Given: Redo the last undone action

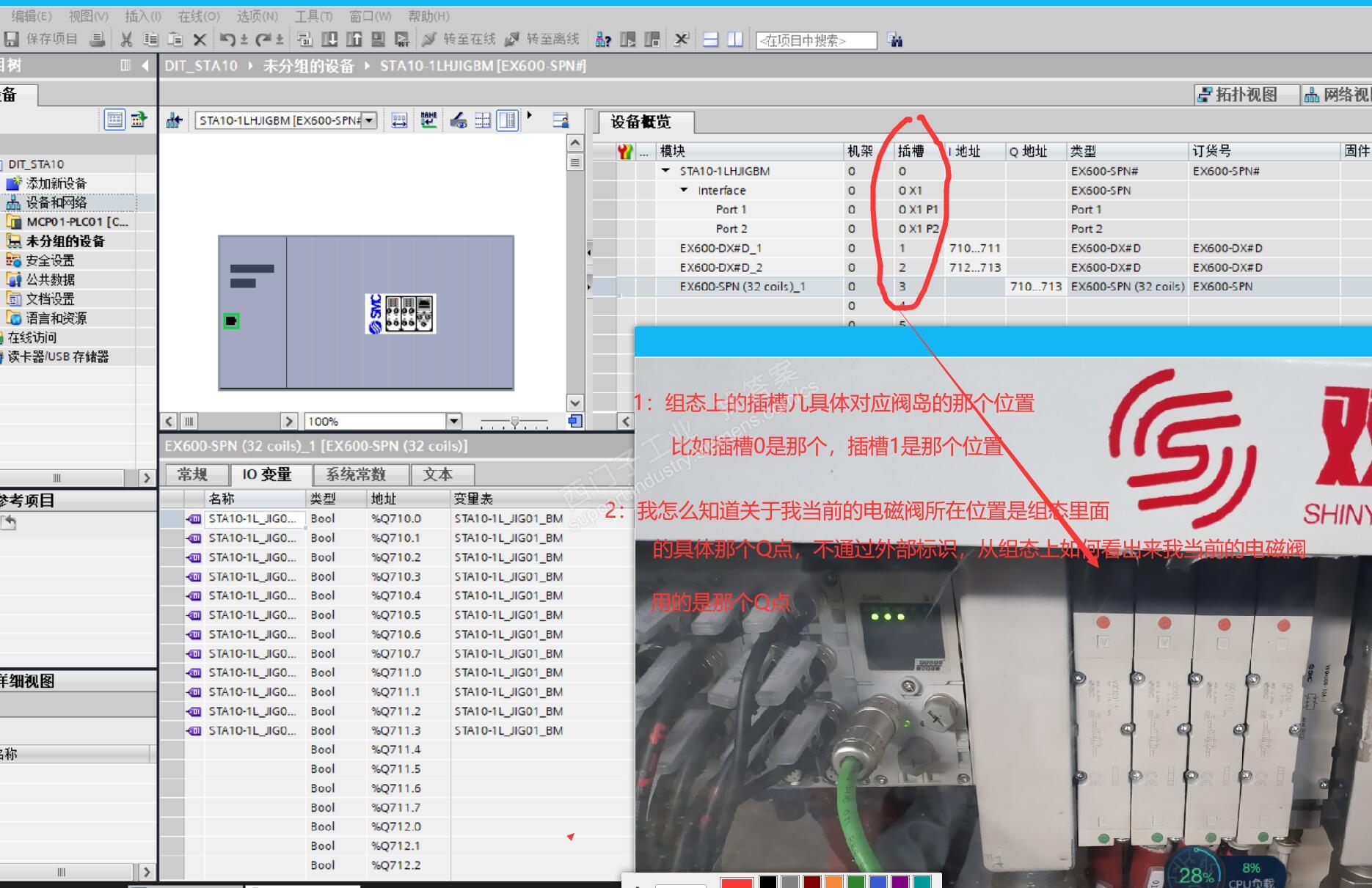Looking at the screenshot, I should click(x=263, y=40).
